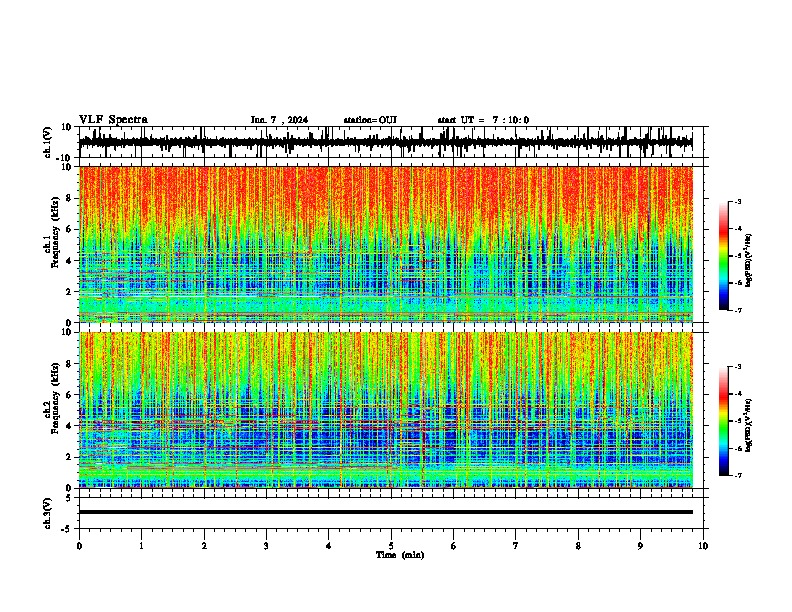Click the ch.1 color bar '-3' label
Image resolution: width=792 pixels, height=612 pixels.
738,201
